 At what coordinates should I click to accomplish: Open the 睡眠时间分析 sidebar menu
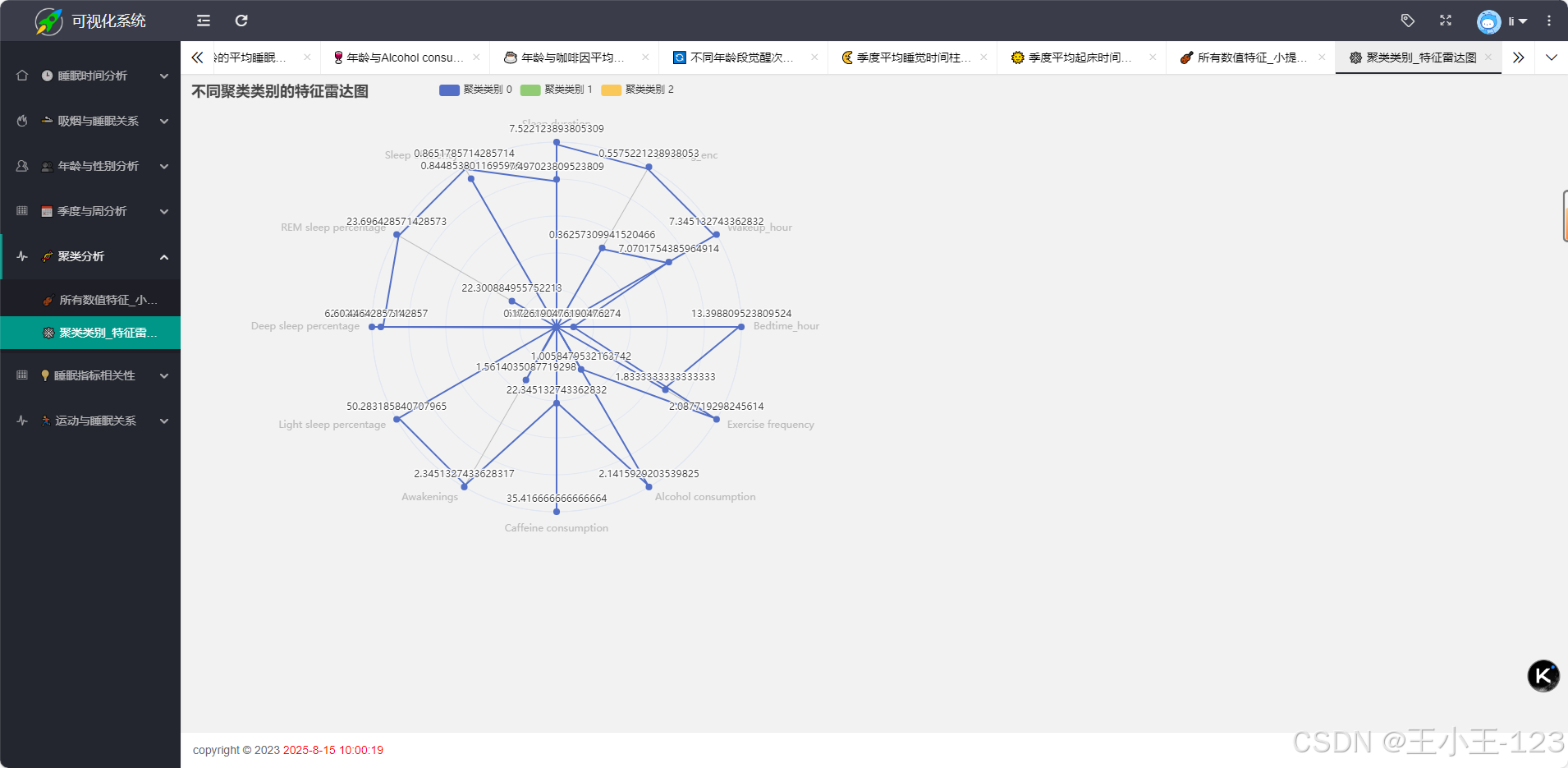point(90,76)
